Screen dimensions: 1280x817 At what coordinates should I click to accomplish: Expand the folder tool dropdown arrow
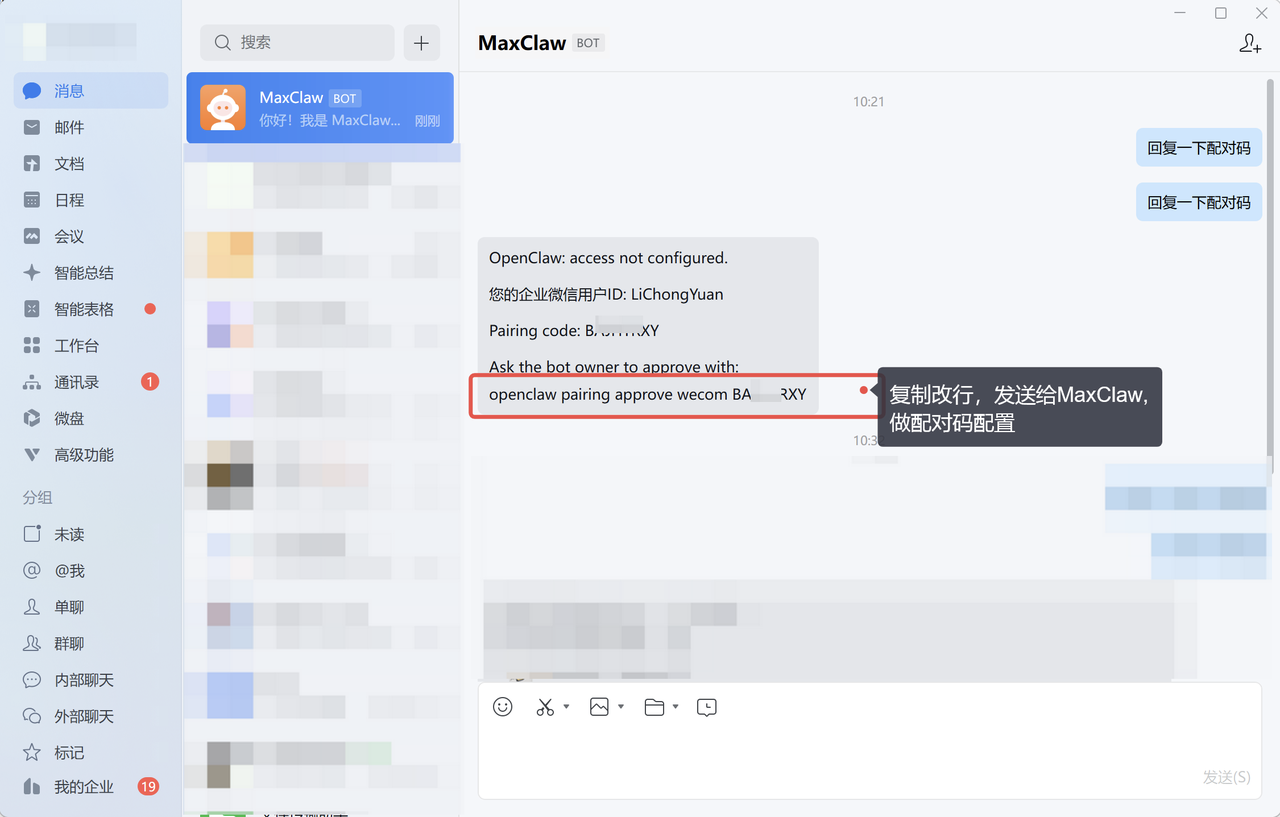click(676, 707)
